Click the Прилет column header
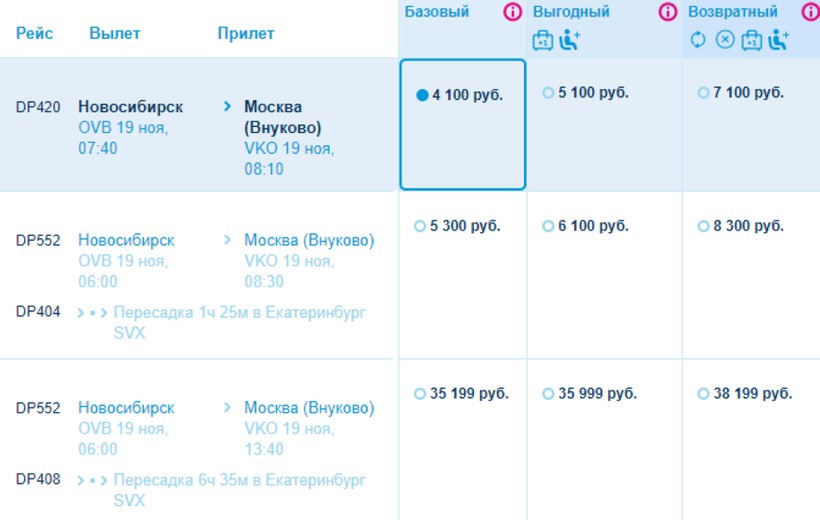820x520 pixels. (246, 33)
